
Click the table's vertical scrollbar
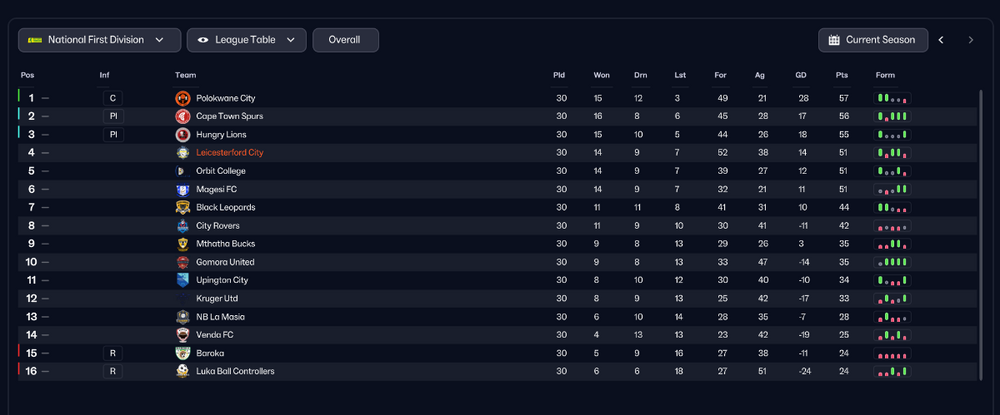point(981,235)
